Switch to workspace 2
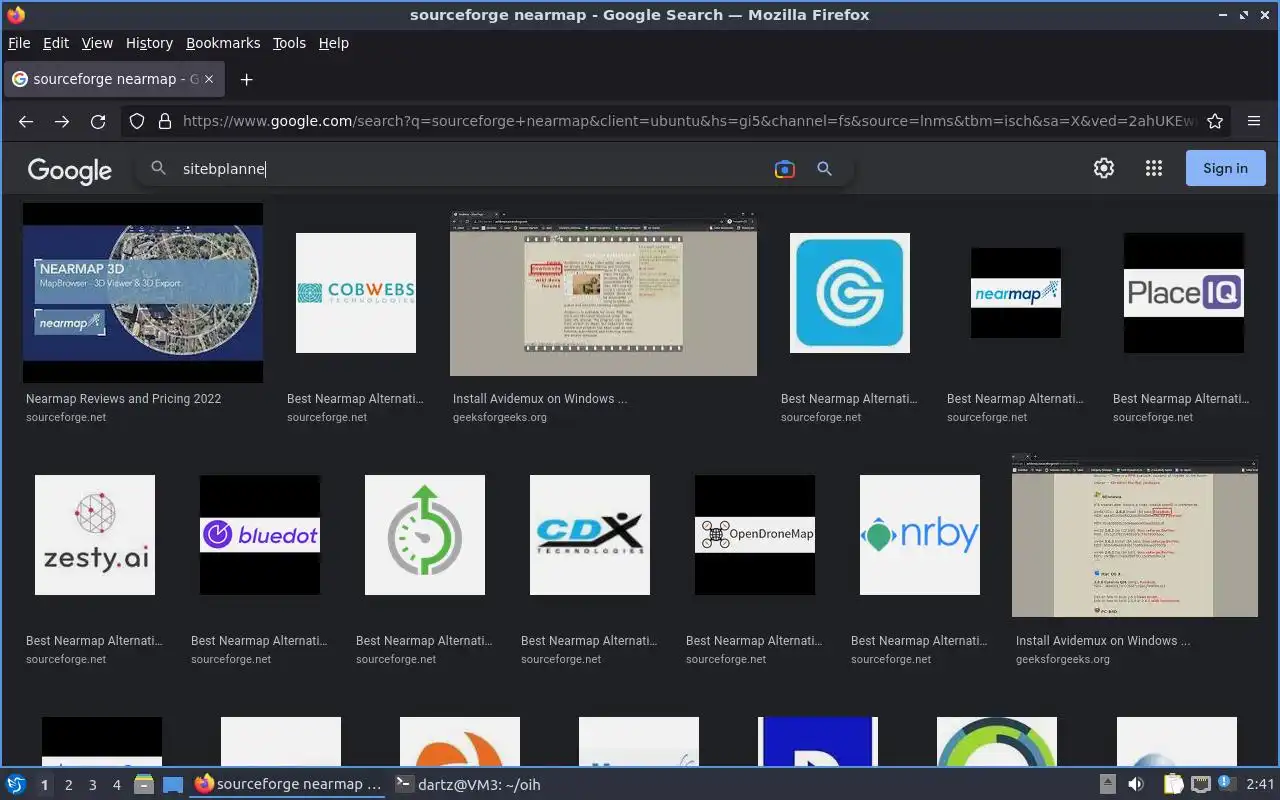Screen dimensions: 1280x800 (69, 785)
